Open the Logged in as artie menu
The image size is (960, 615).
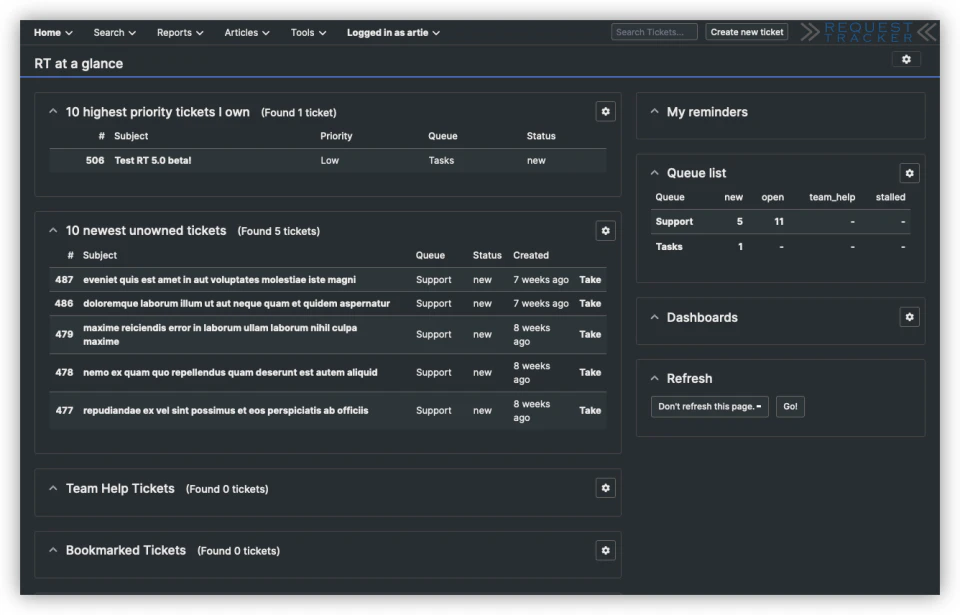tap(389, 31)
